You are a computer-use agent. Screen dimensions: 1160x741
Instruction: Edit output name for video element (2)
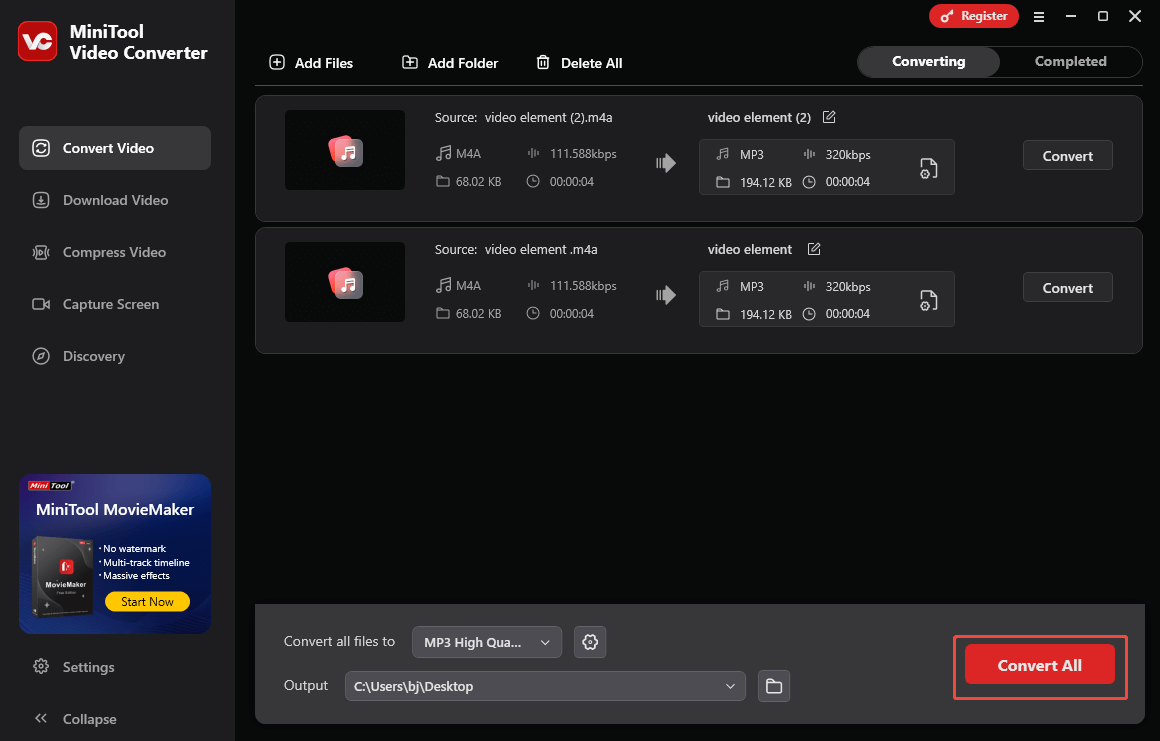[x=829, y=117]
